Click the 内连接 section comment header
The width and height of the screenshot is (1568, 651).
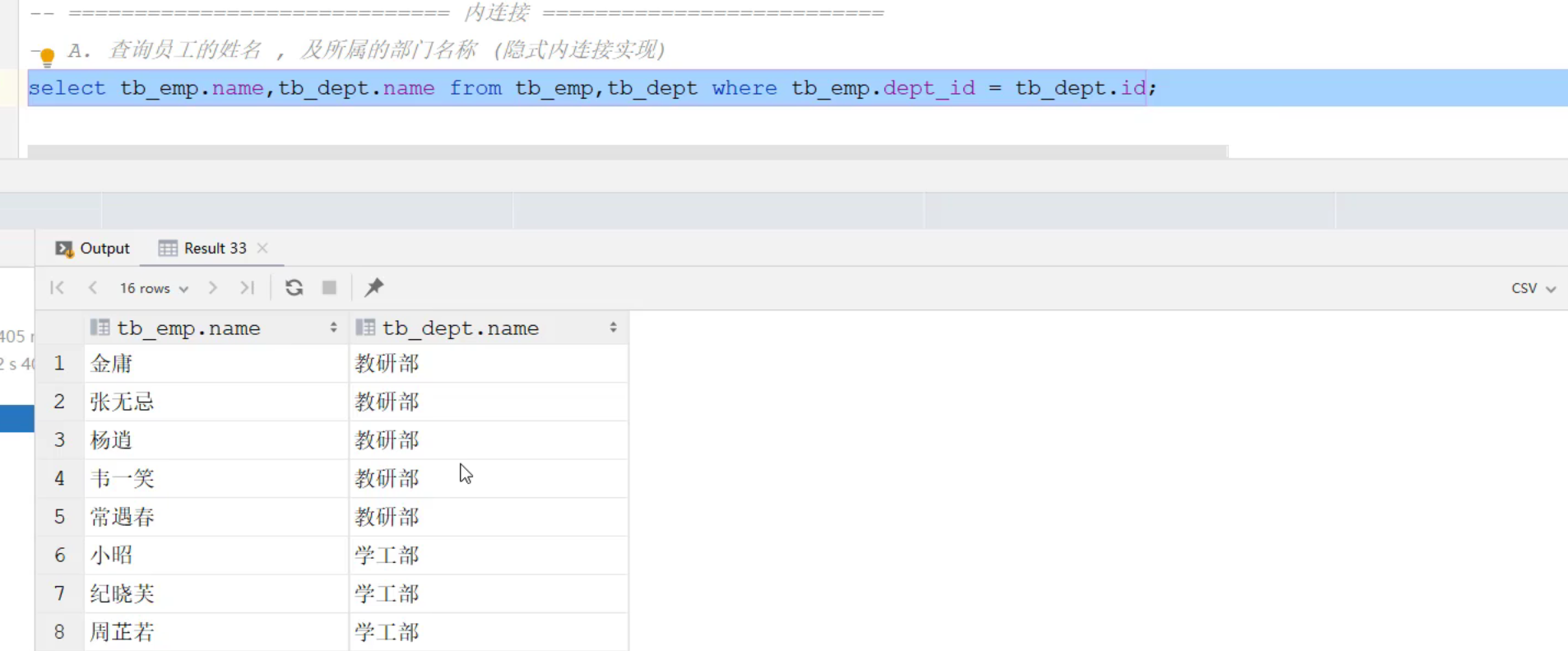pos(457,12)
